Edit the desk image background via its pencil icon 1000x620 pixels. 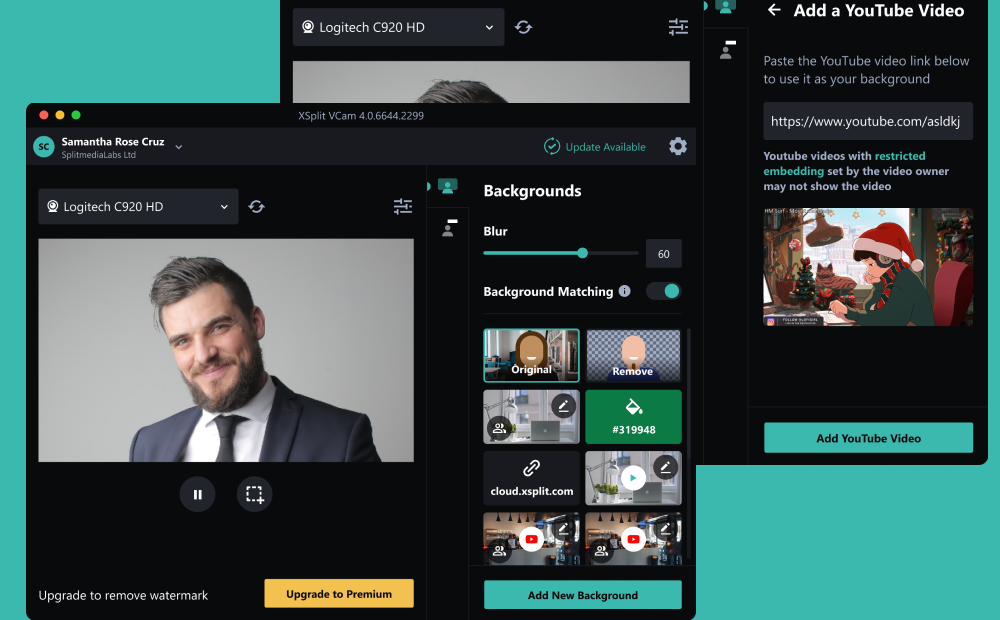563,406
